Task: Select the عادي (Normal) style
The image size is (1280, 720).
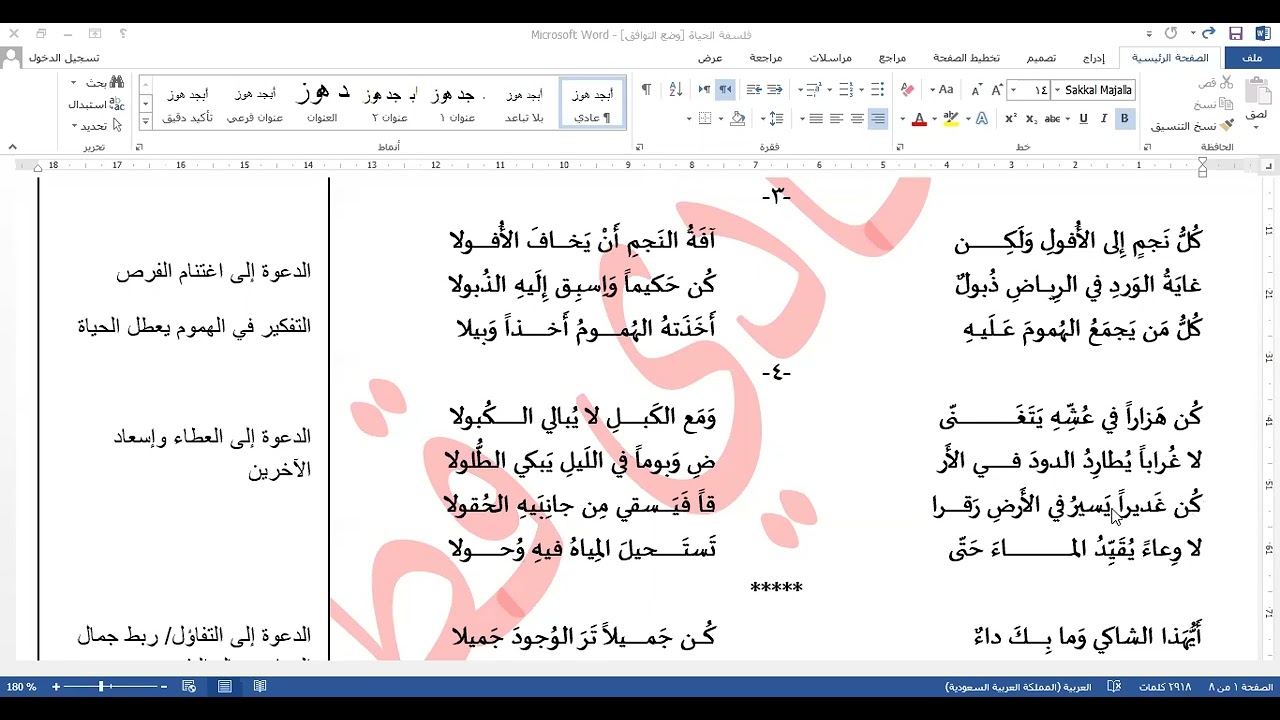Action: [x=592, y=103]
